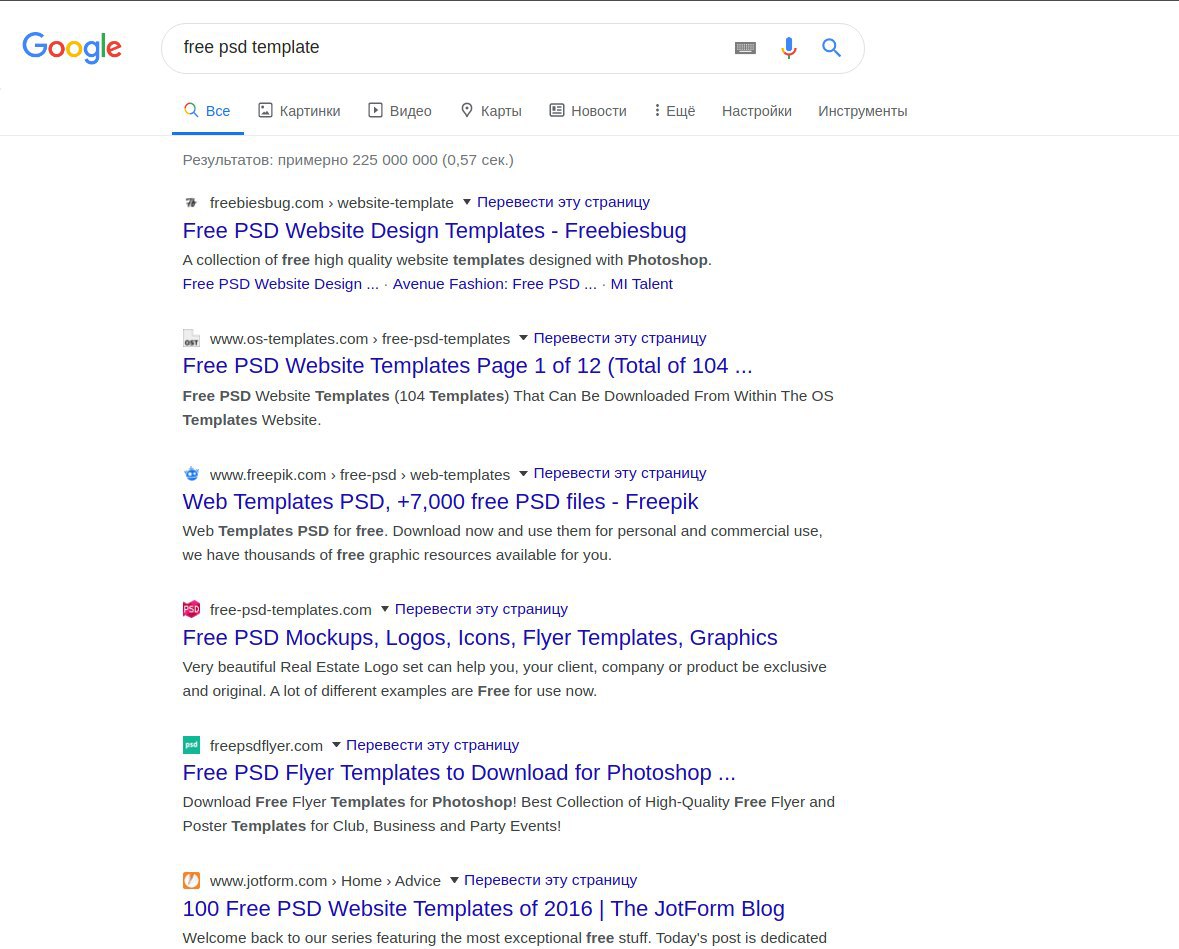The height and width of the screenshot is (949, 1179).
Task: Open 'Инструменты' search tools
Action: click(862, 111)
